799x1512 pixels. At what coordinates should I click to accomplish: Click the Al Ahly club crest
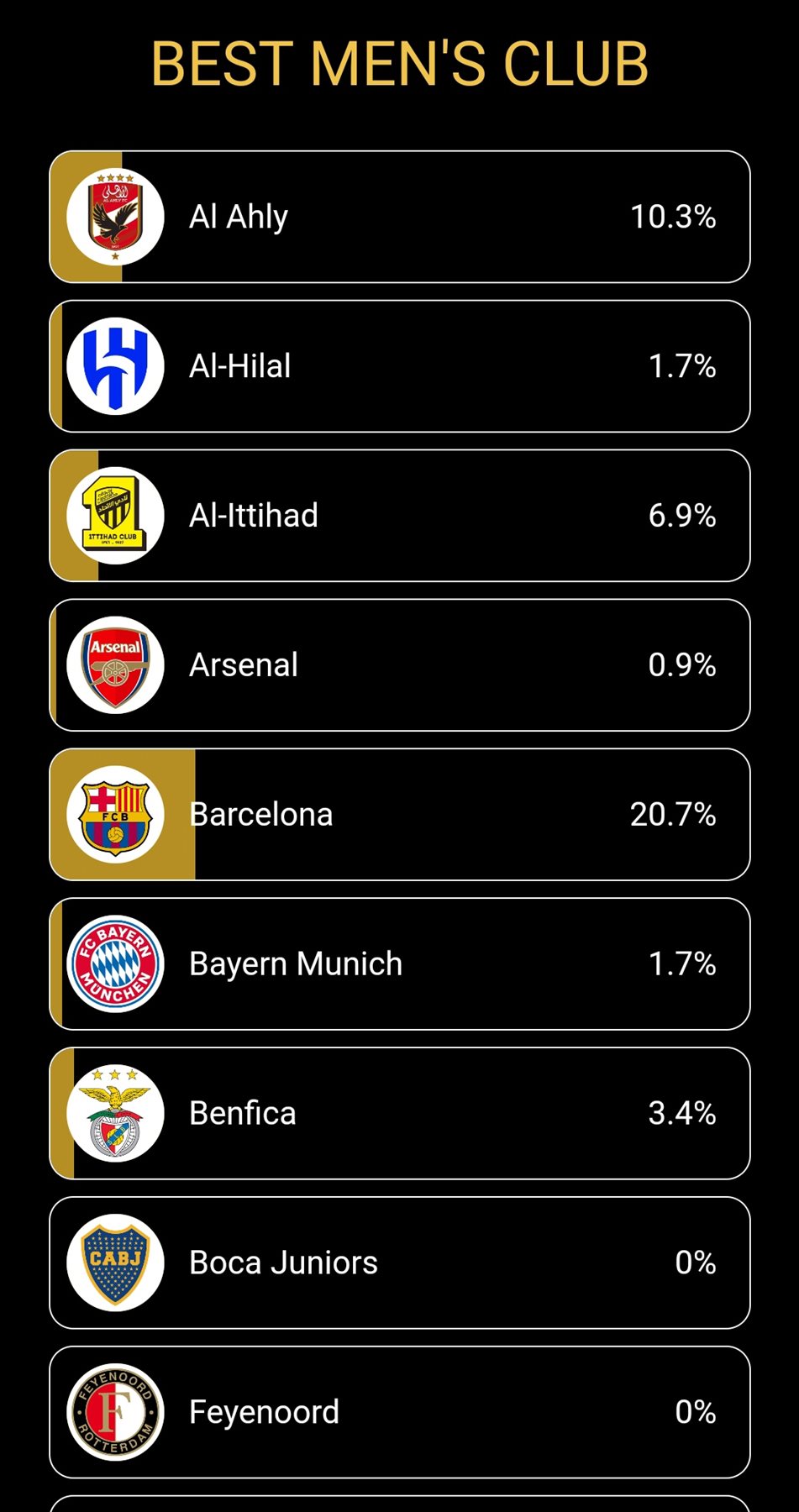pyautogui.click(x=115, y=217)
